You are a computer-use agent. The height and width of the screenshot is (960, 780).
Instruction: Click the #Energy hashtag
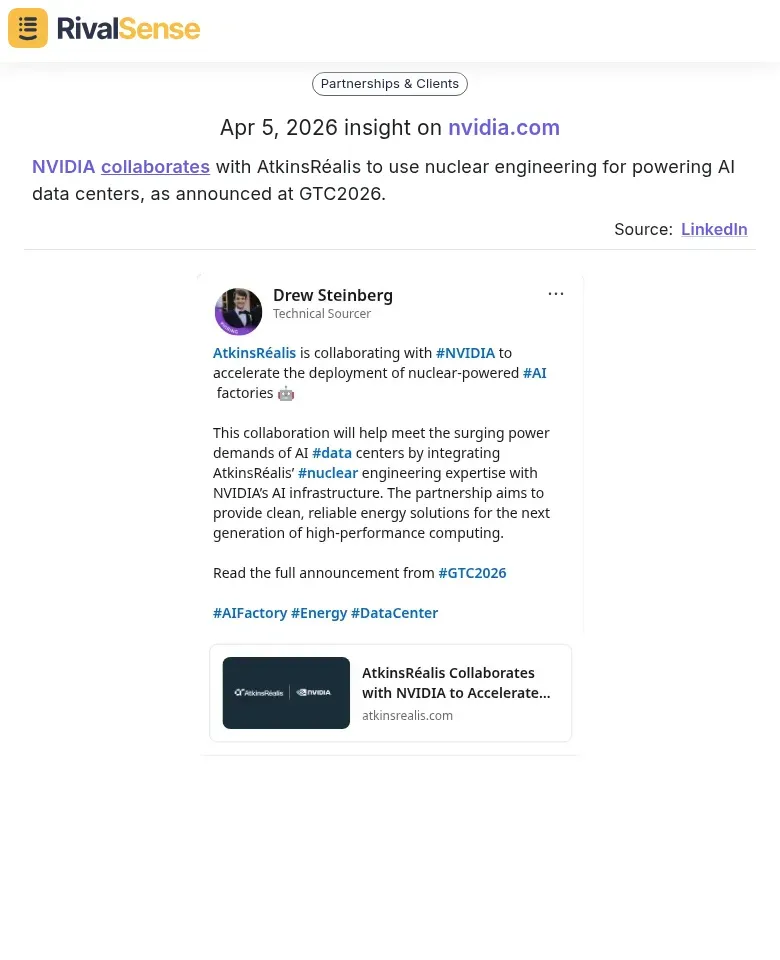coord(319,613)
